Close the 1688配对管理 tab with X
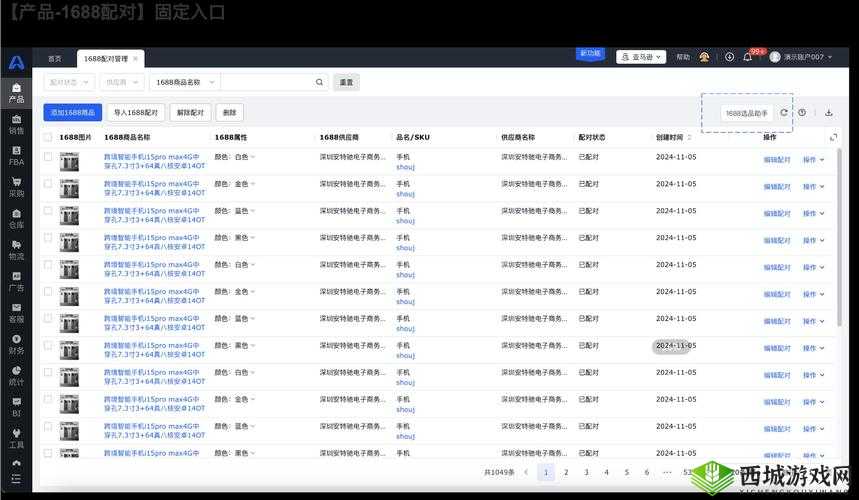Image resolution: width=859 pixels, height=500 pixels. [135, 59]
